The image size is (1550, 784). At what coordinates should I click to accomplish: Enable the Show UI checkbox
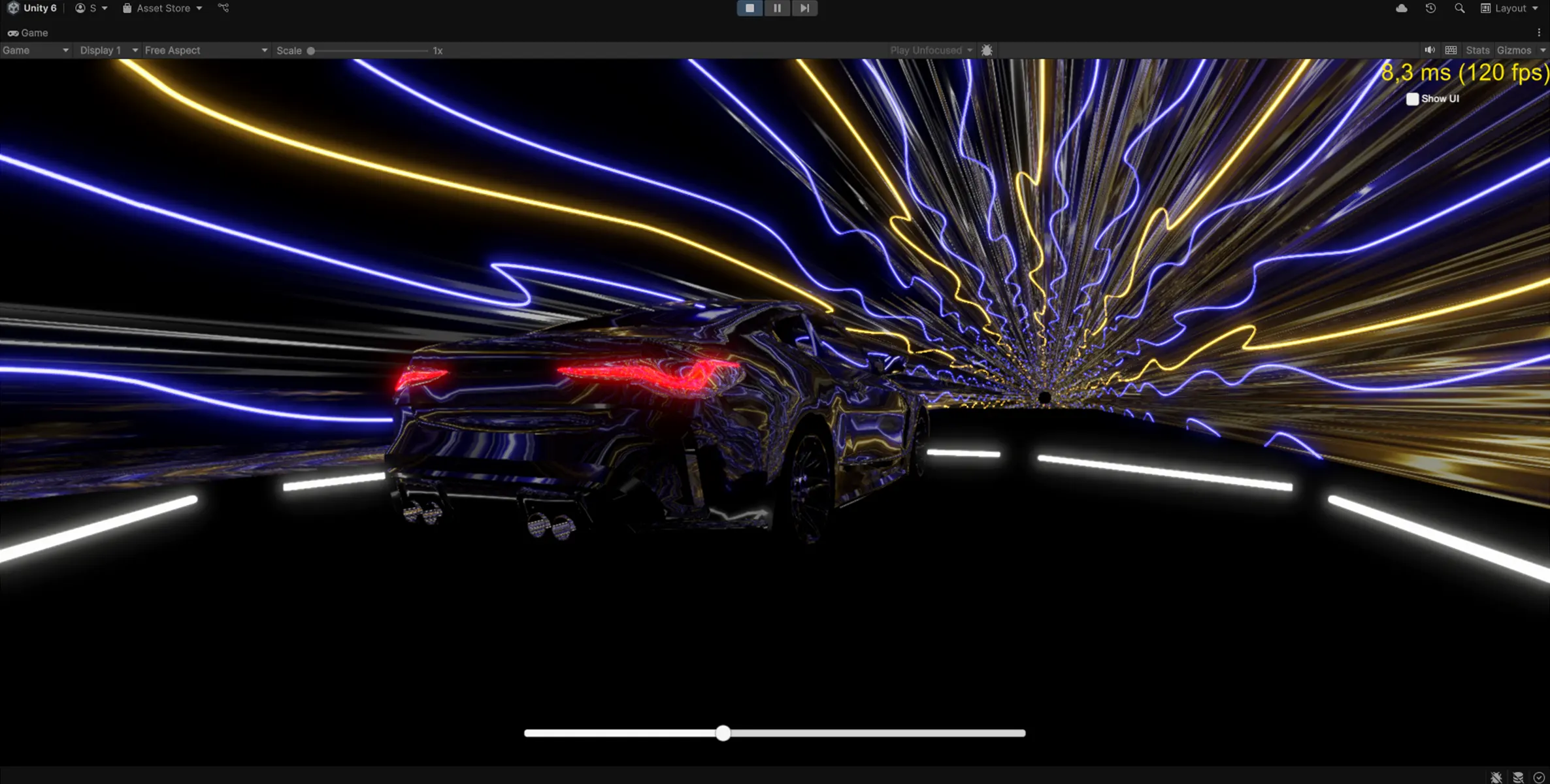click(x=1412, y=99)
